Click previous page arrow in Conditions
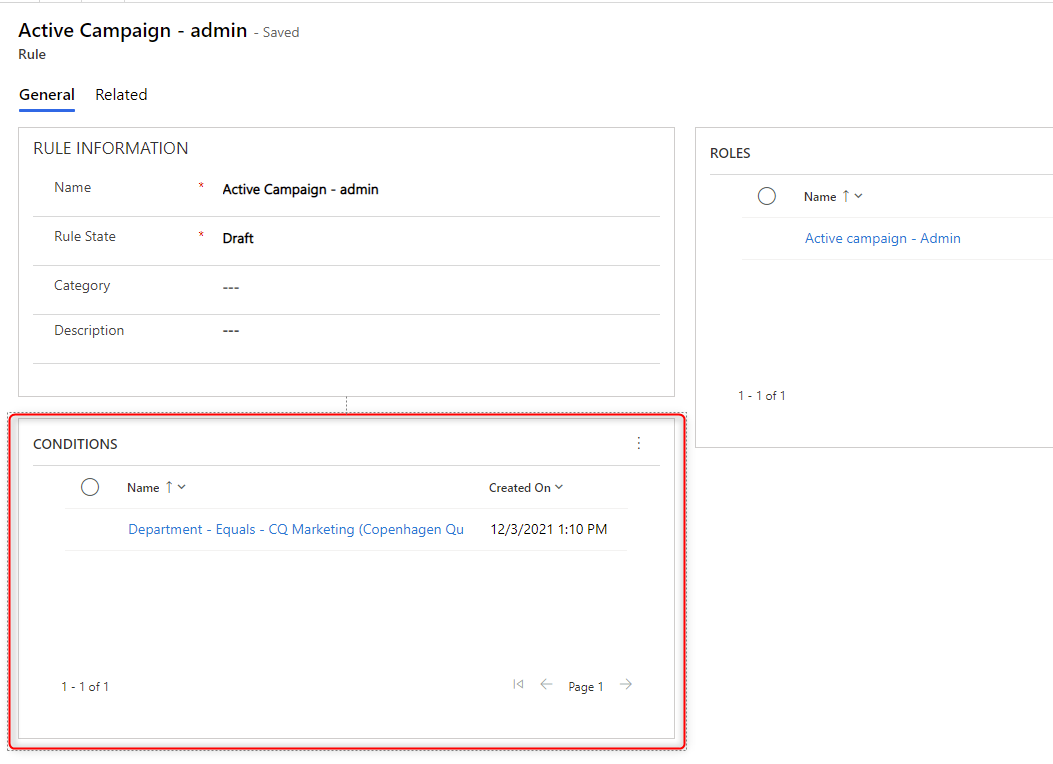Screen dimensions: 1053x764 click(x=546, y=685)
